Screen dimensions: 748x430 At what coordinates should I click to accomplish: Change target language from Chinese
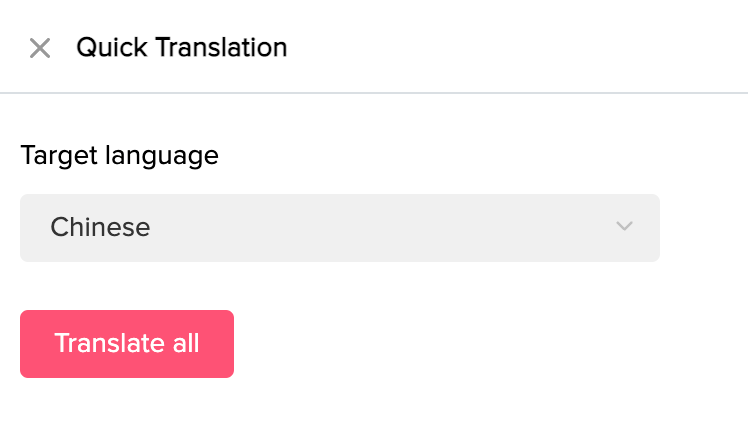(x=340, y=228)
